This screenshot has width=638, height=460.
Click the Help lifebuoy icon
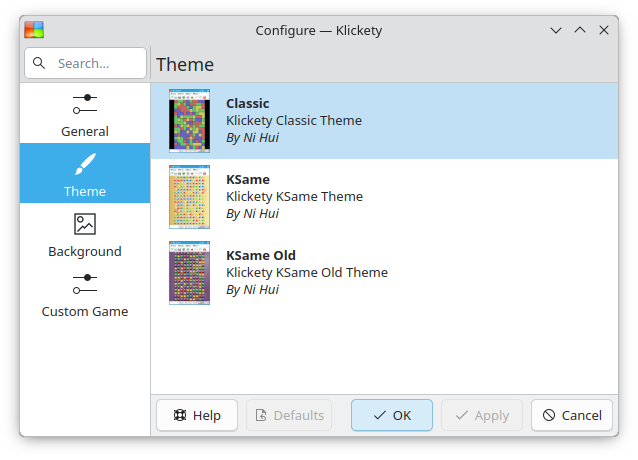[x=180, y=415]
